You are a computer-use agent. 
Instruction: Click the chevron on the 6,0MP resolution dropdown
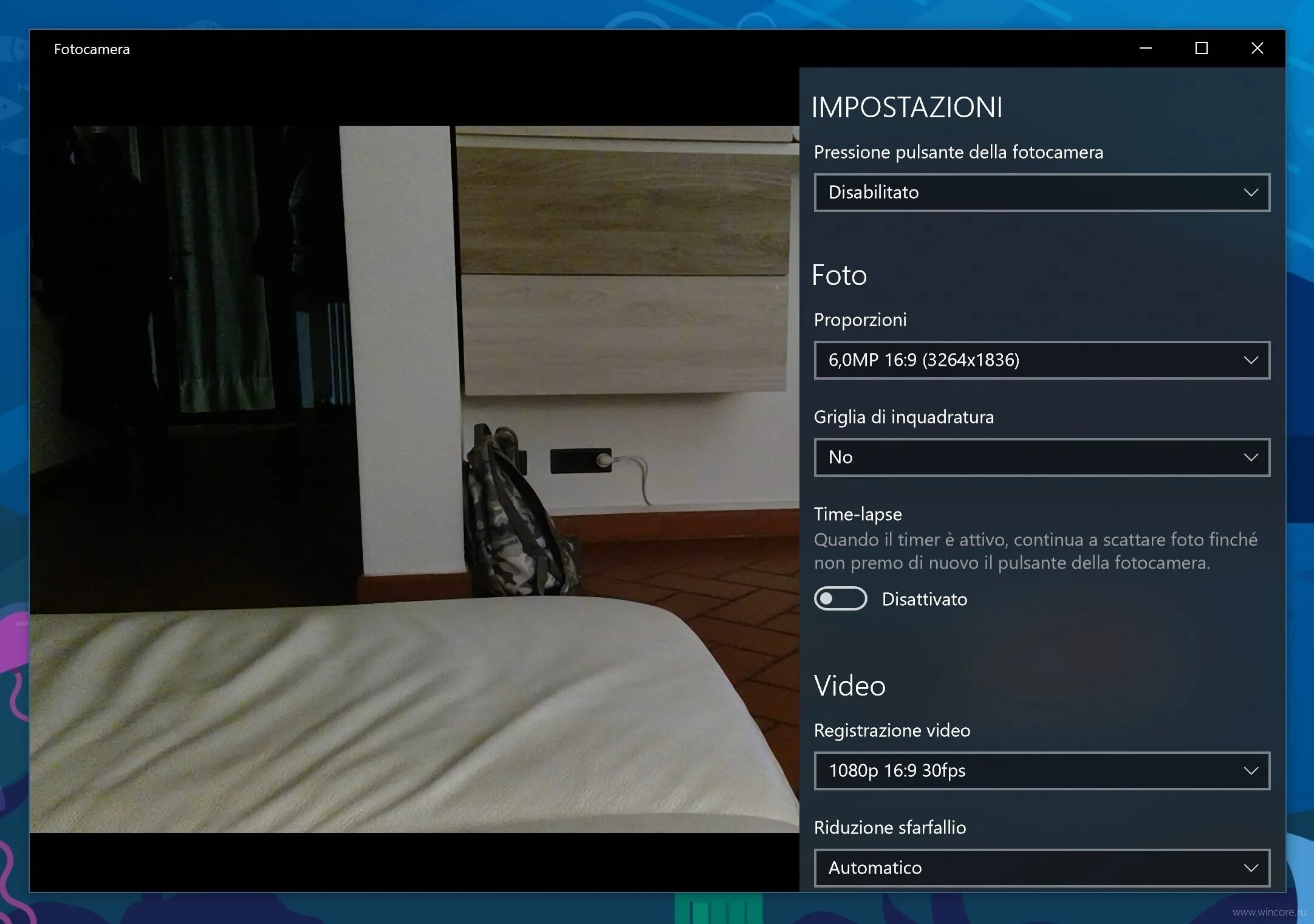tap(1251, 360)
